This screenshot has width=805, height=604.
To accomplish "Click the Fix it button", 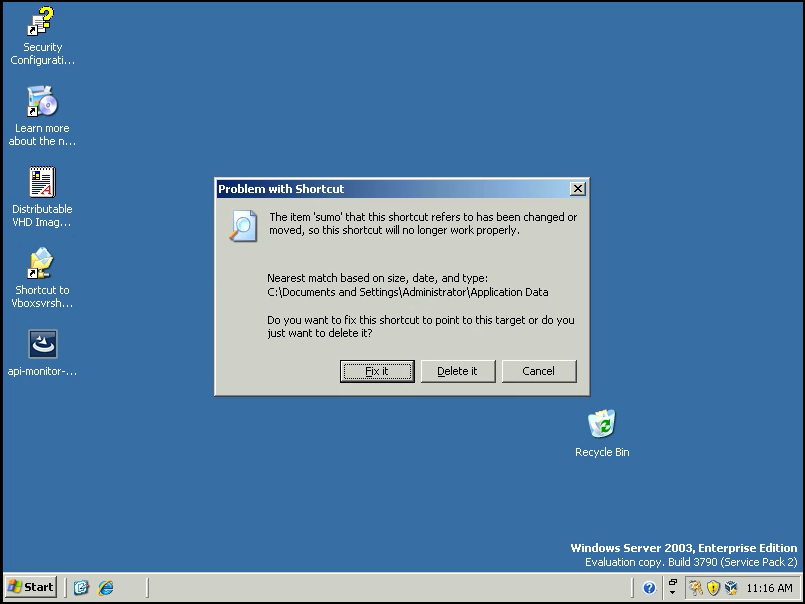I will (377, 371).
